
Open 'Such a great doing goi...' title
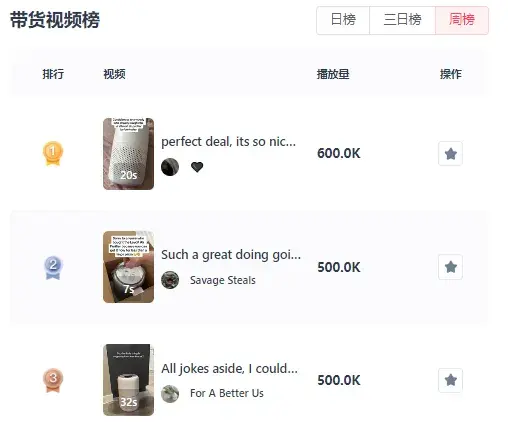[x=231, y=255]
